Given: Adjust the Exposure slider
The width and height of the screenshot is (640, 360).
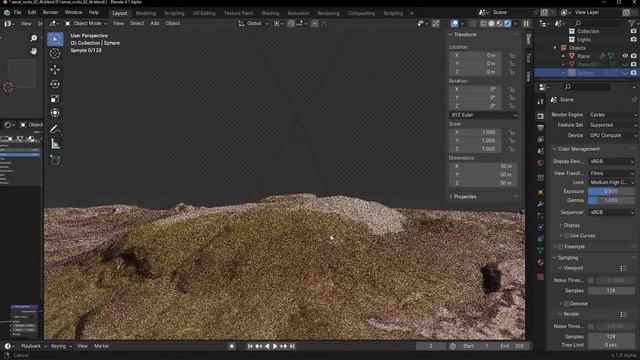Looking at the screenshot, I should coord(611,191).
